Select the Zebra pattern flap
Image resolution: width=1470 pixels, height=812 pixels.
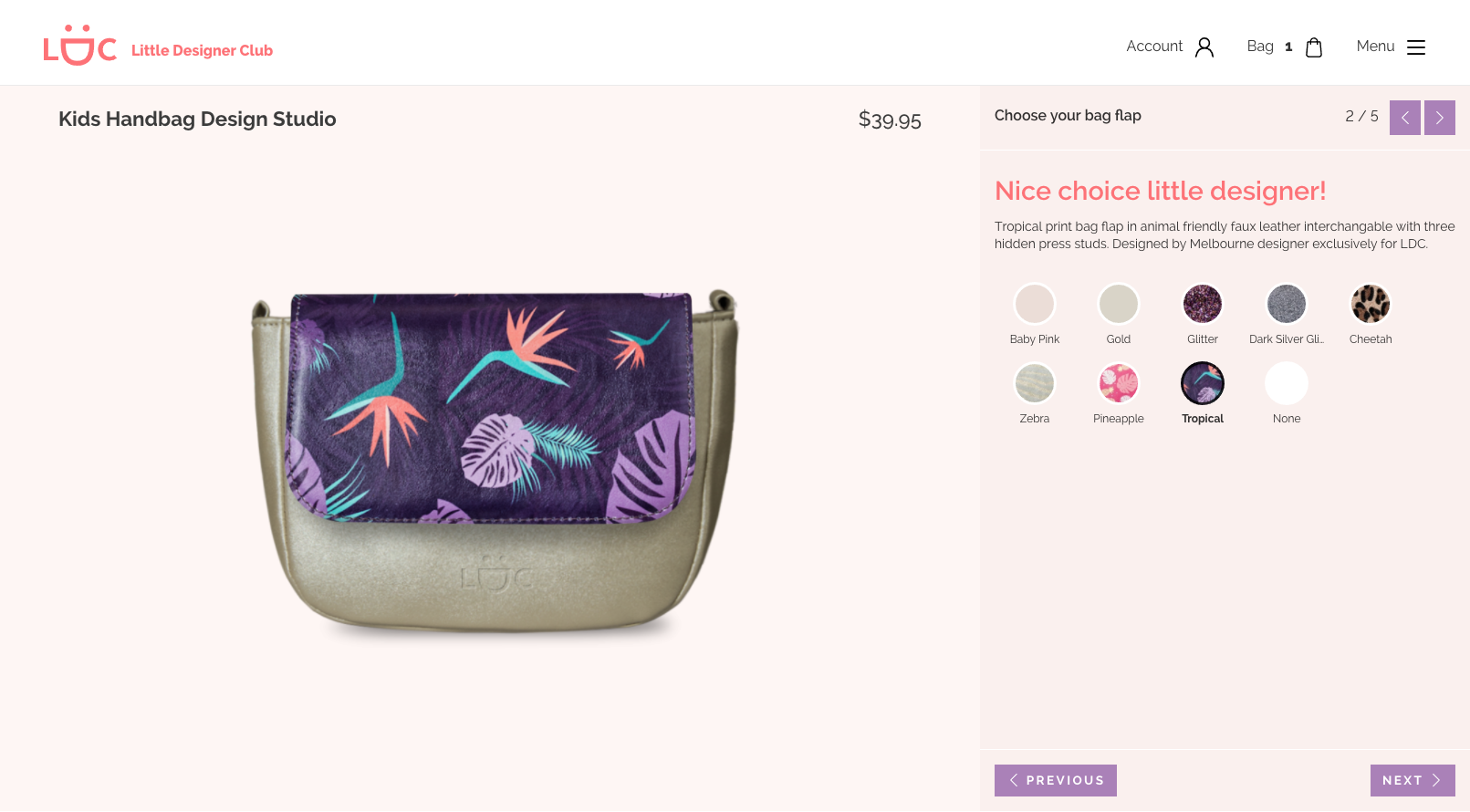point(1034,383)
